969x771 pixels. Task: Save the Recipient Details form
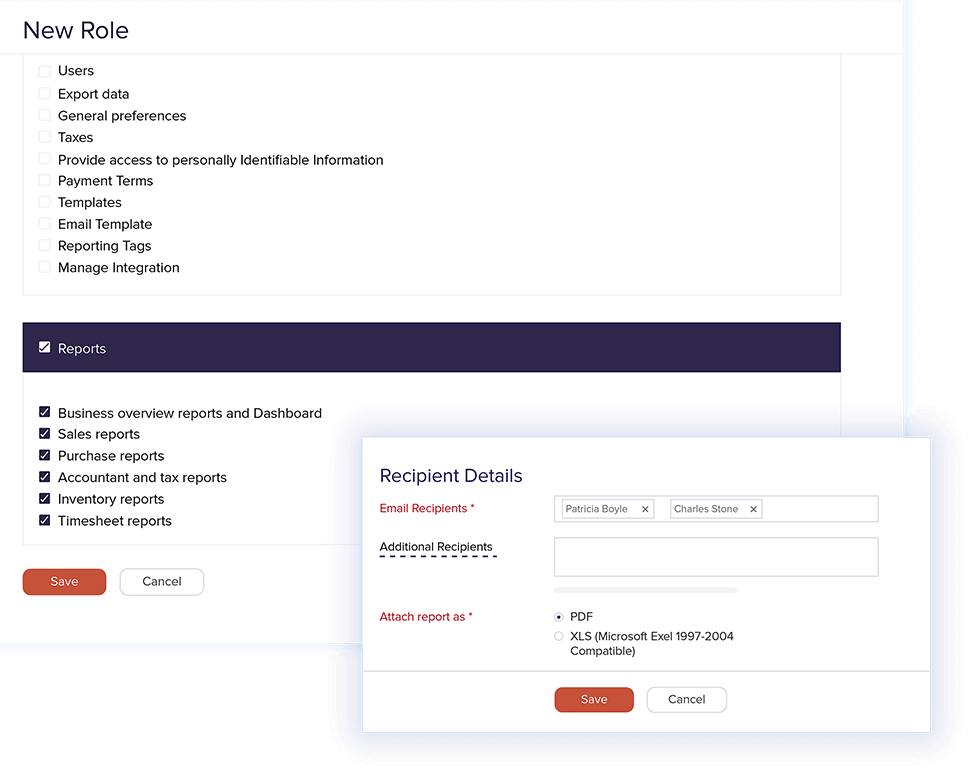(593, 699)
